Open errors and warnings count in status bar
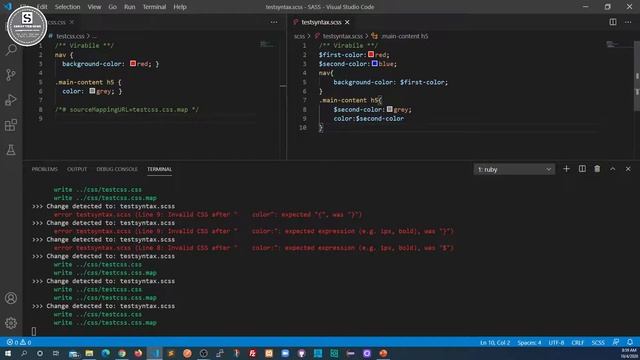The width and height of the screenshot is (640, 360). (x=19, y=342)
